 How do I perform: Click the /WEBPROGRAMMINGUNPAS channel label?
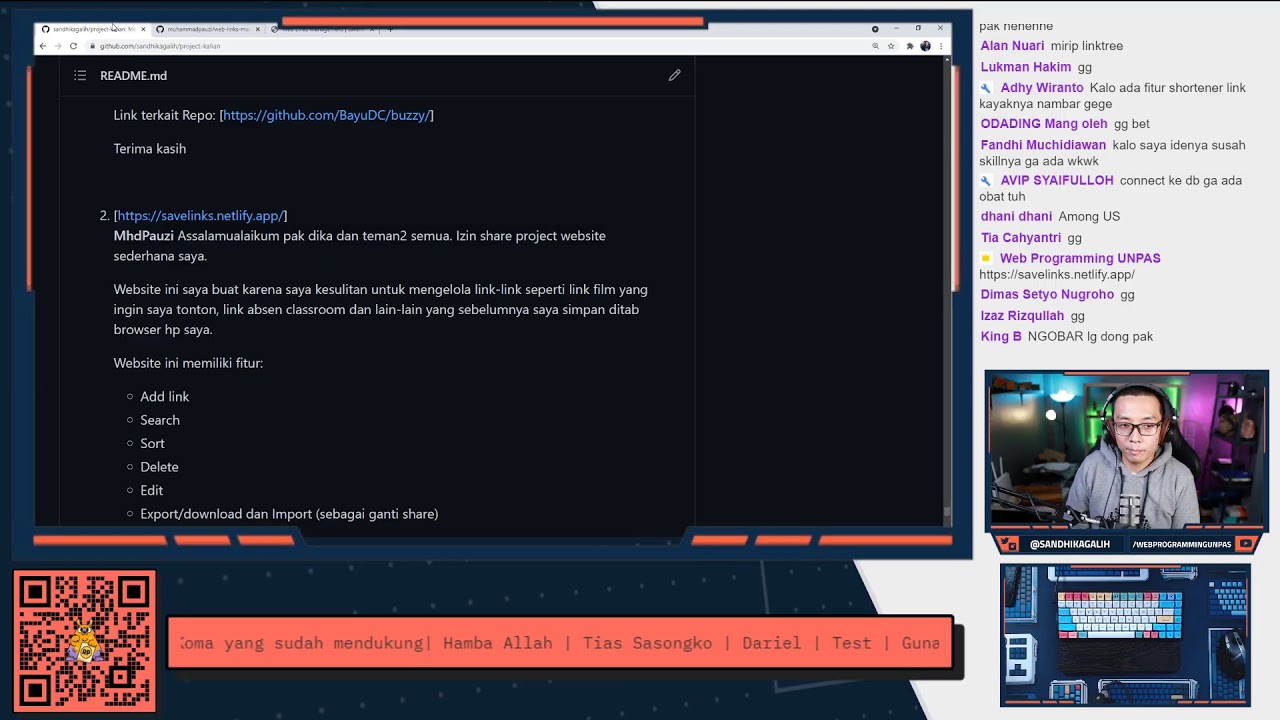1181,544
